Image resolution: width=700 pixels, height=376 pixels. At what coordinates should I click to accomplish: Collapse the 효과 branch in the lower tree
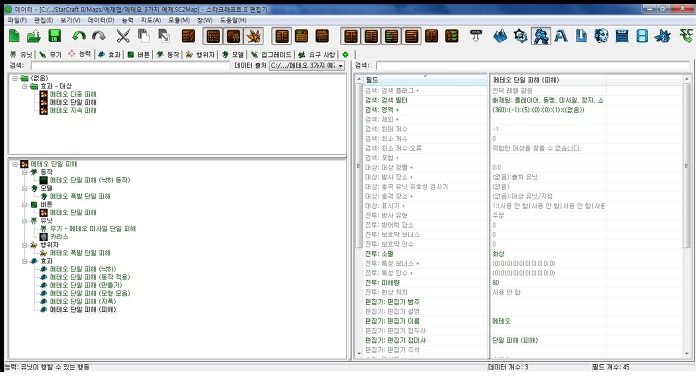(25, 261)
